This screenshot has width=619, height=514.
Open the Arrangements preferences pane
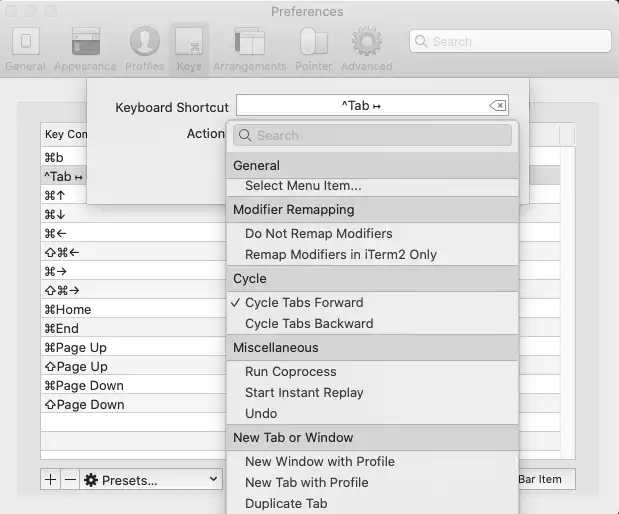(249, 49)
